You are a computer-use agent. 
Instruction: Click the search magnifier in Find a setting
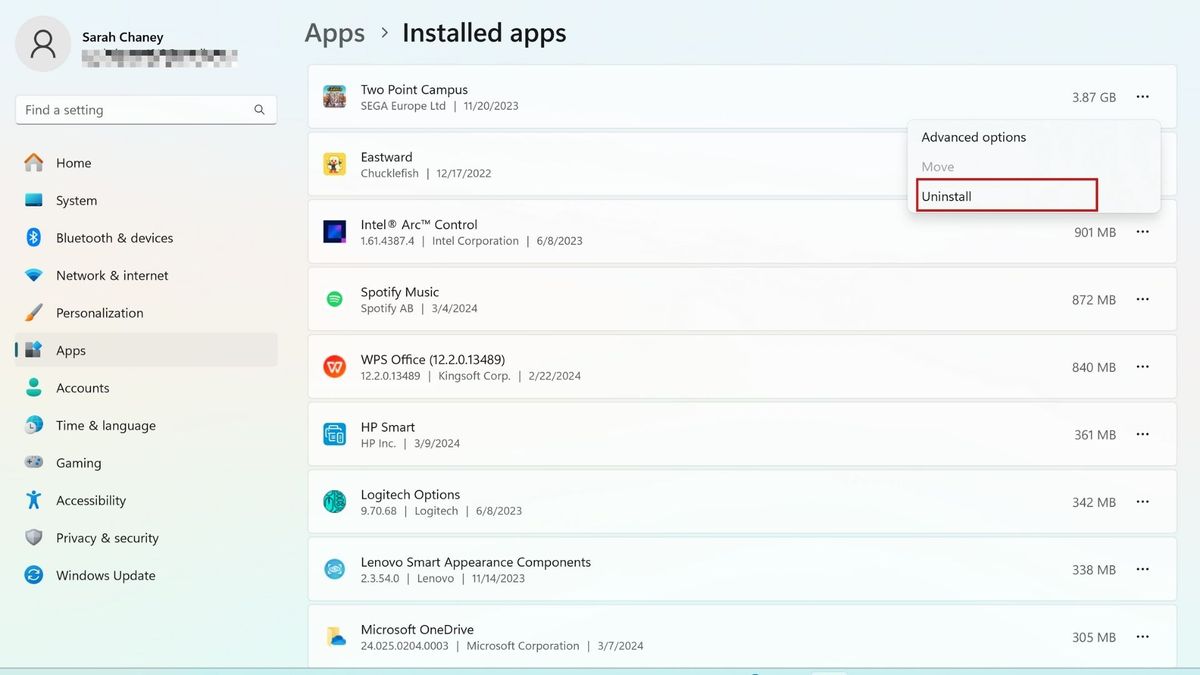coord(259,110)
